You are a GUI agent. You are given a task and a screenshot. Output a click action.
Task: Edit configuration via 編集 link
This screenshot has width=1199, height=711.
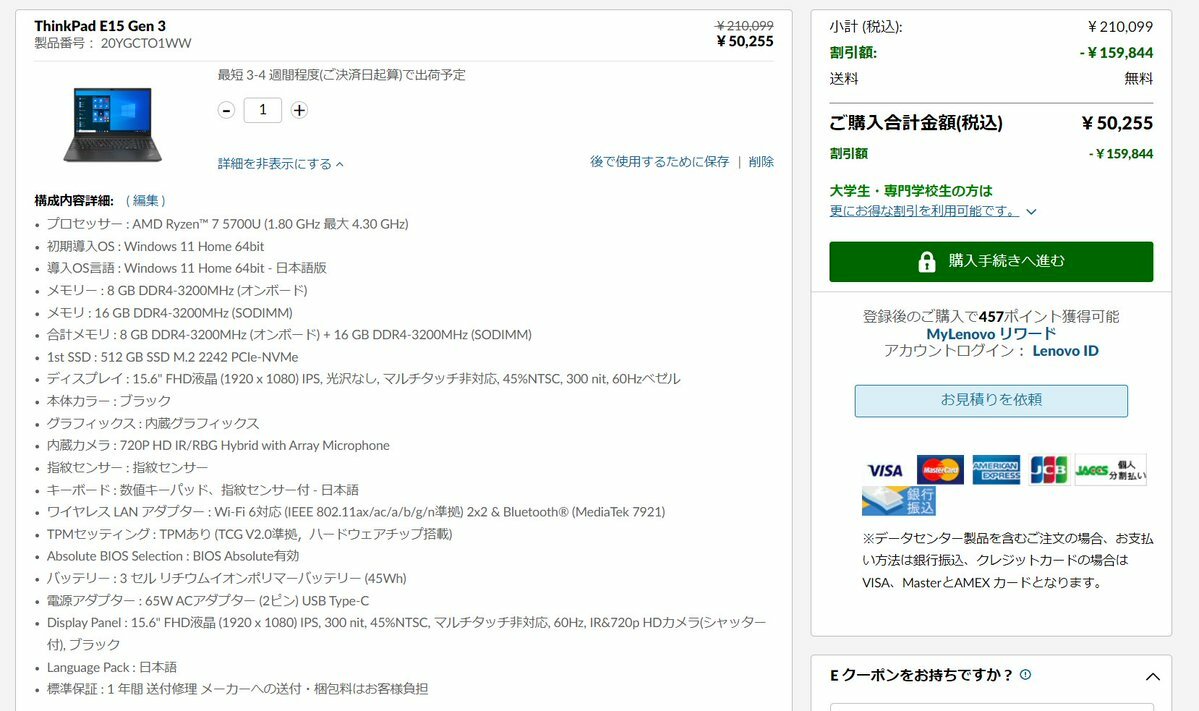click(x=145, y=200)
